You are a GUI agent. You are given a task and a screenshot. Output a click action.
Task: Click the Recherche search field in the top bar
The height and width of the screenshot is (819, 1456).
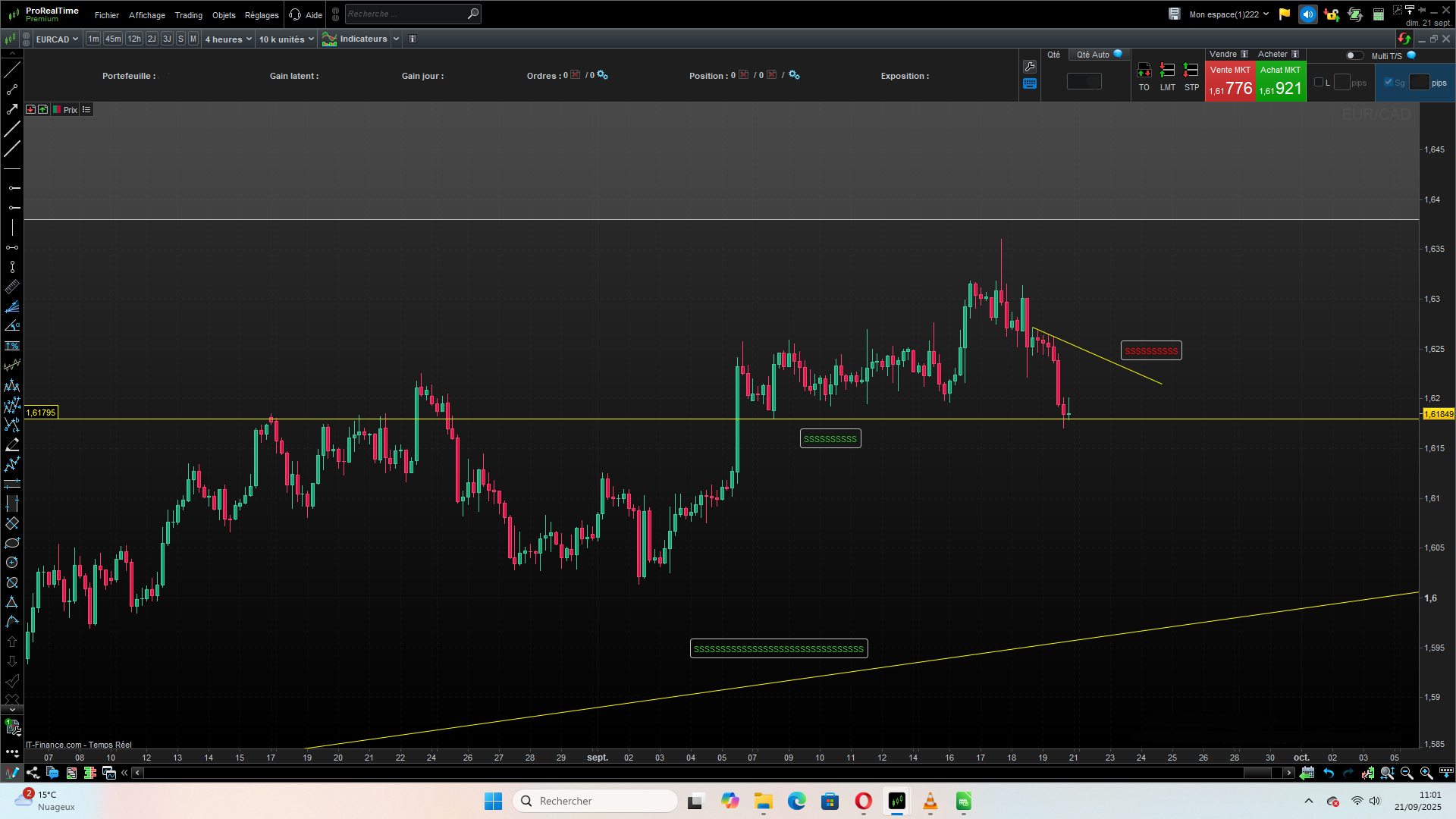click(x=406, y=14)
